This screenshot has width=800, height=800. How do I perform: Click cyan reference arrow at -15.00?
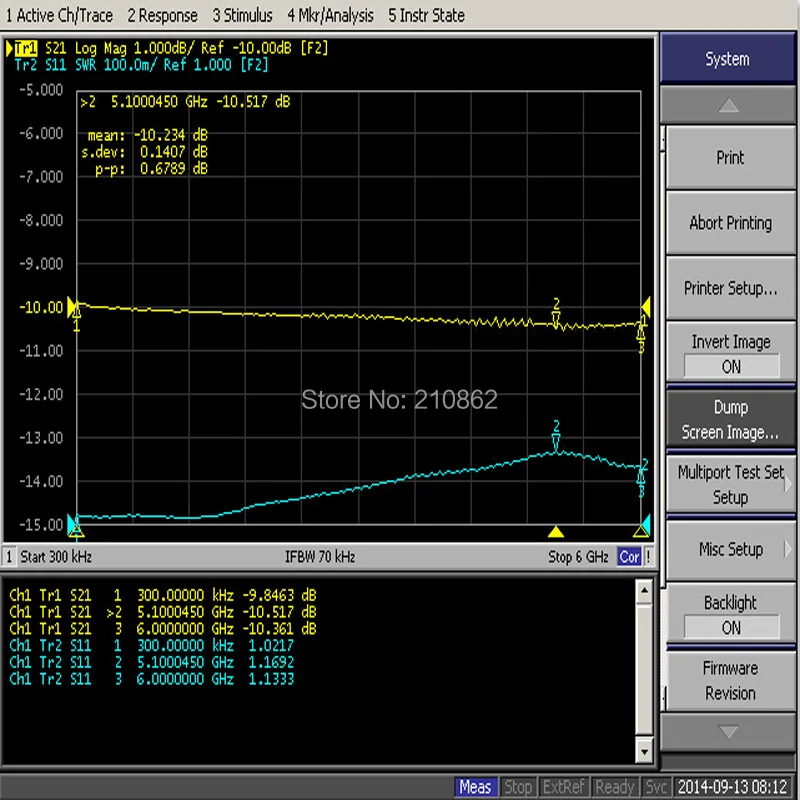click(x=71, y=524)
